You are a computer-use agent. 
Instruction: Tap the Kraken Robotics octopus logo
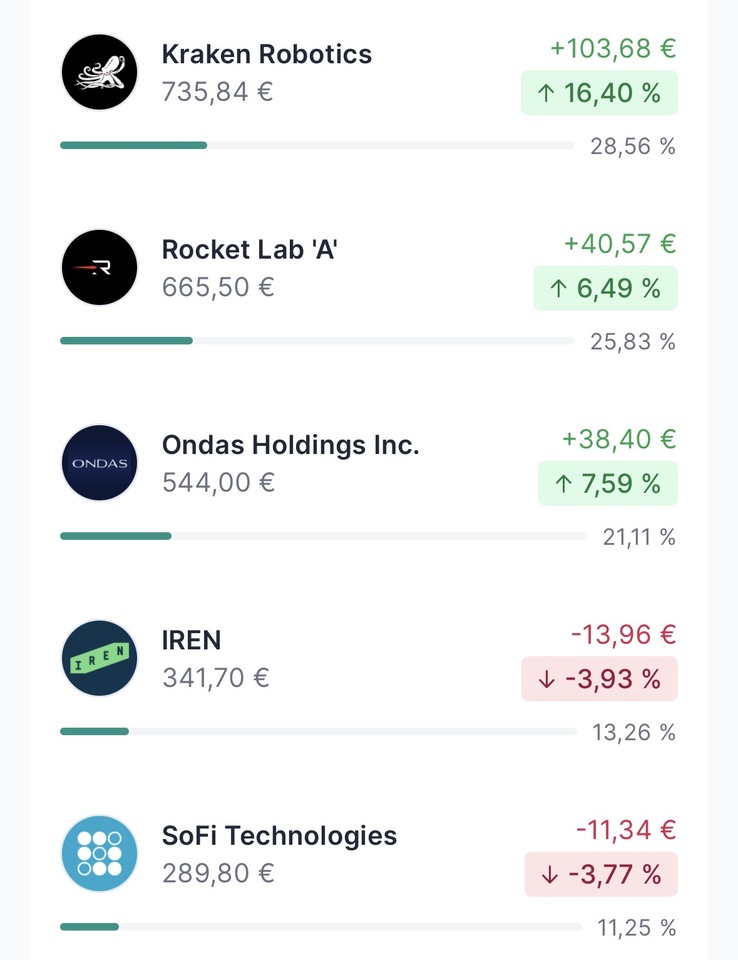[x=99, y=72]
